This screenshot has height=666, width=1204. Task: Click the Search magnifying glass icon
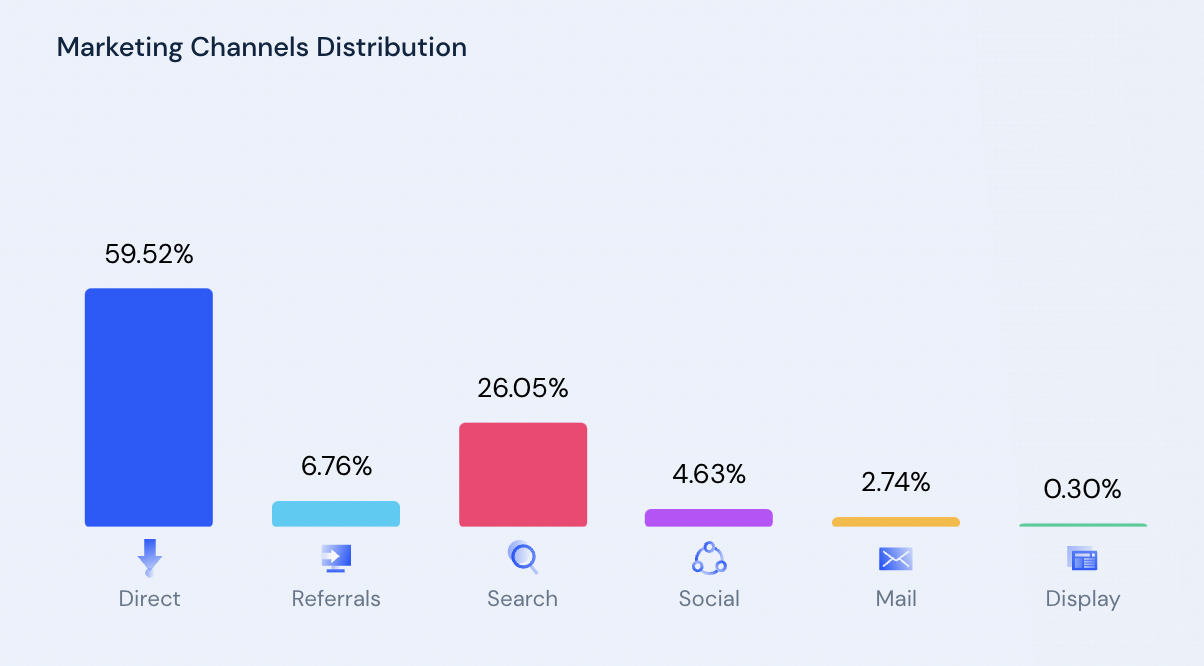pyautogui.click(x=523, y=557)
